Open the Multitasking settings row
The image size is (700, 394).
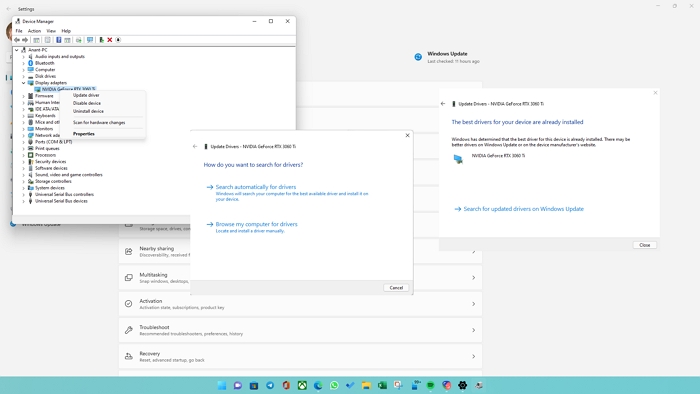click(300, 278)
